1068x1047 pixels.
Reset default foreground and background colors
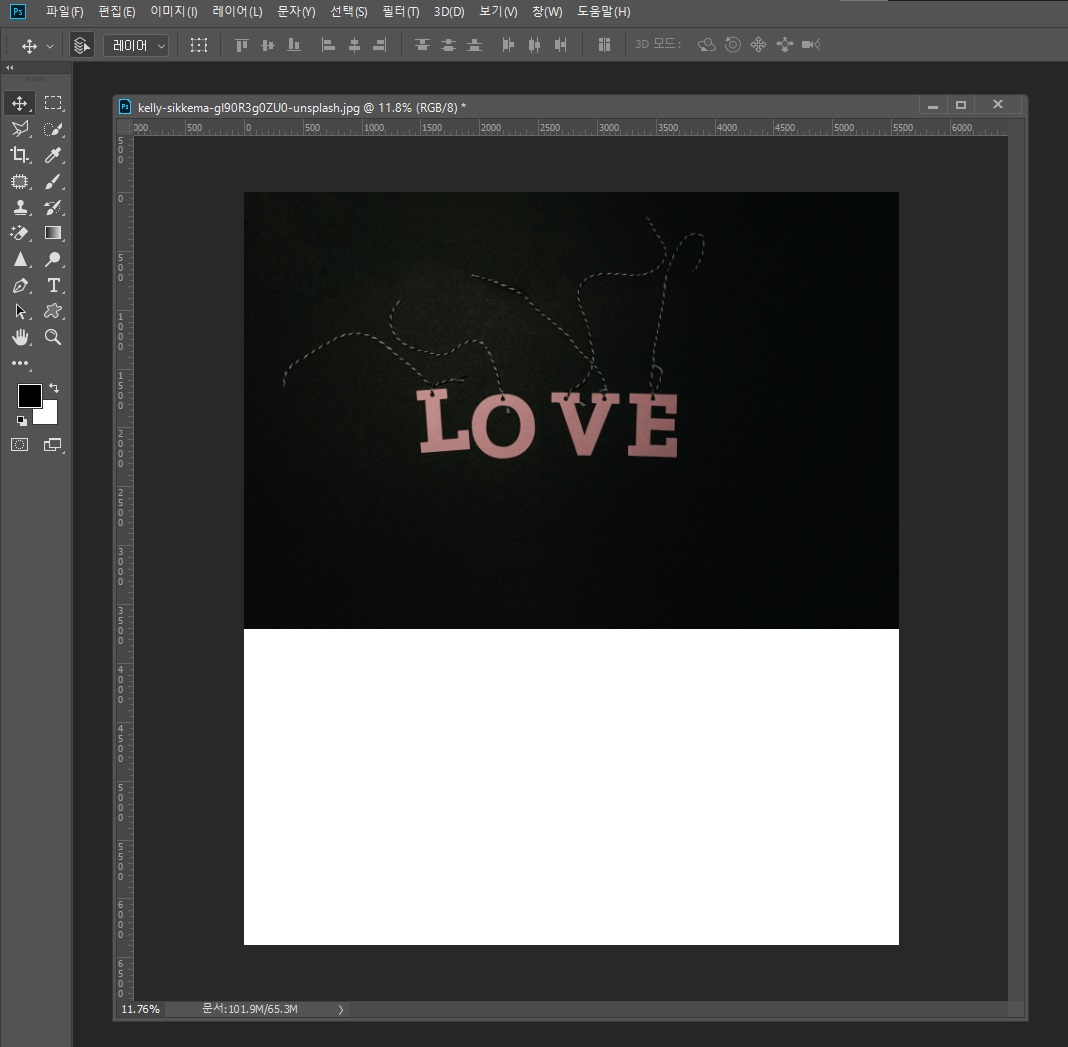pyautogui.click(x=22, y=420)
